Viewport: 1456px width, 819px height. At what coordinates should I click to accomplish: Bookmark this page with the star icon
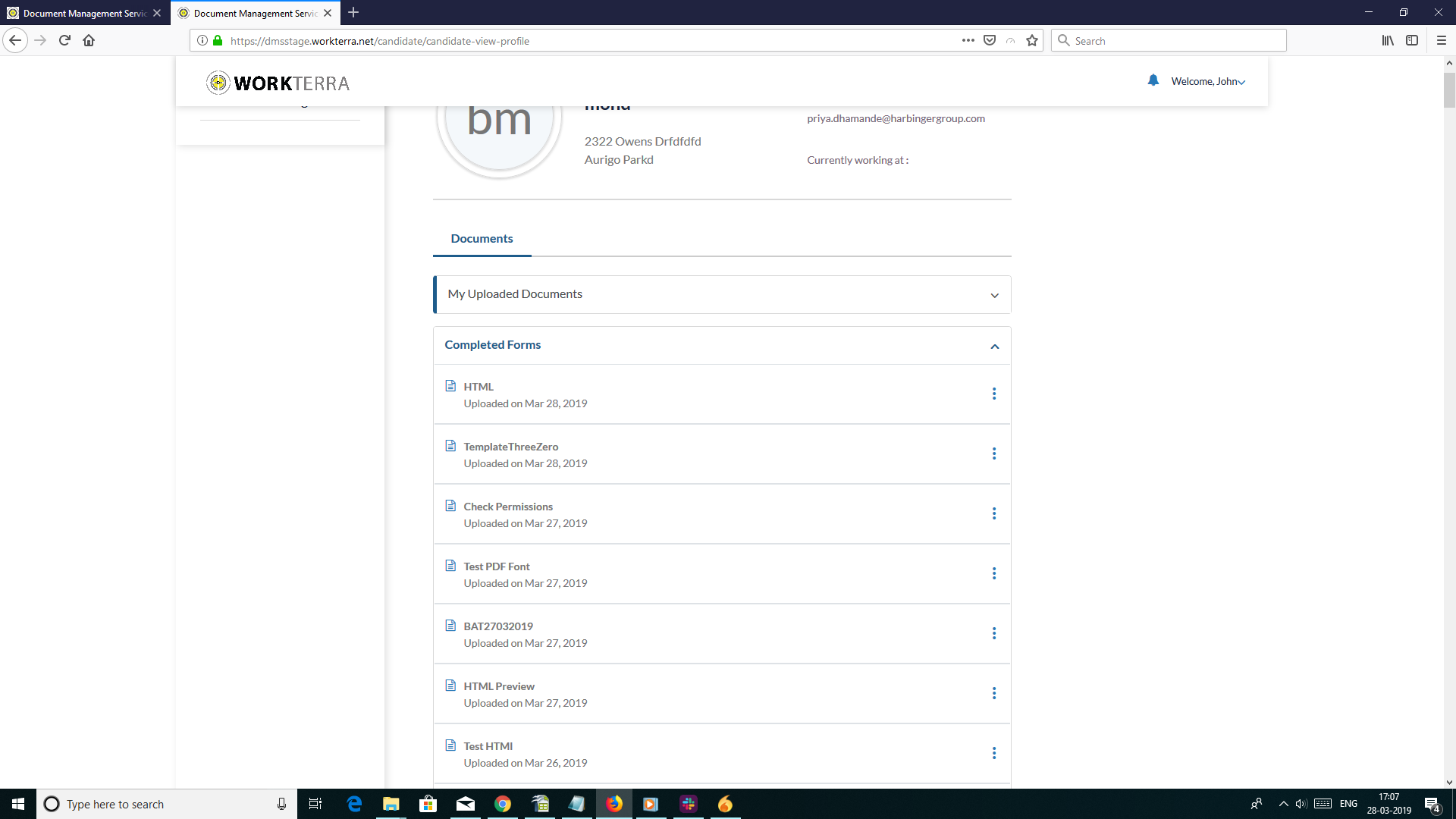1031,40
